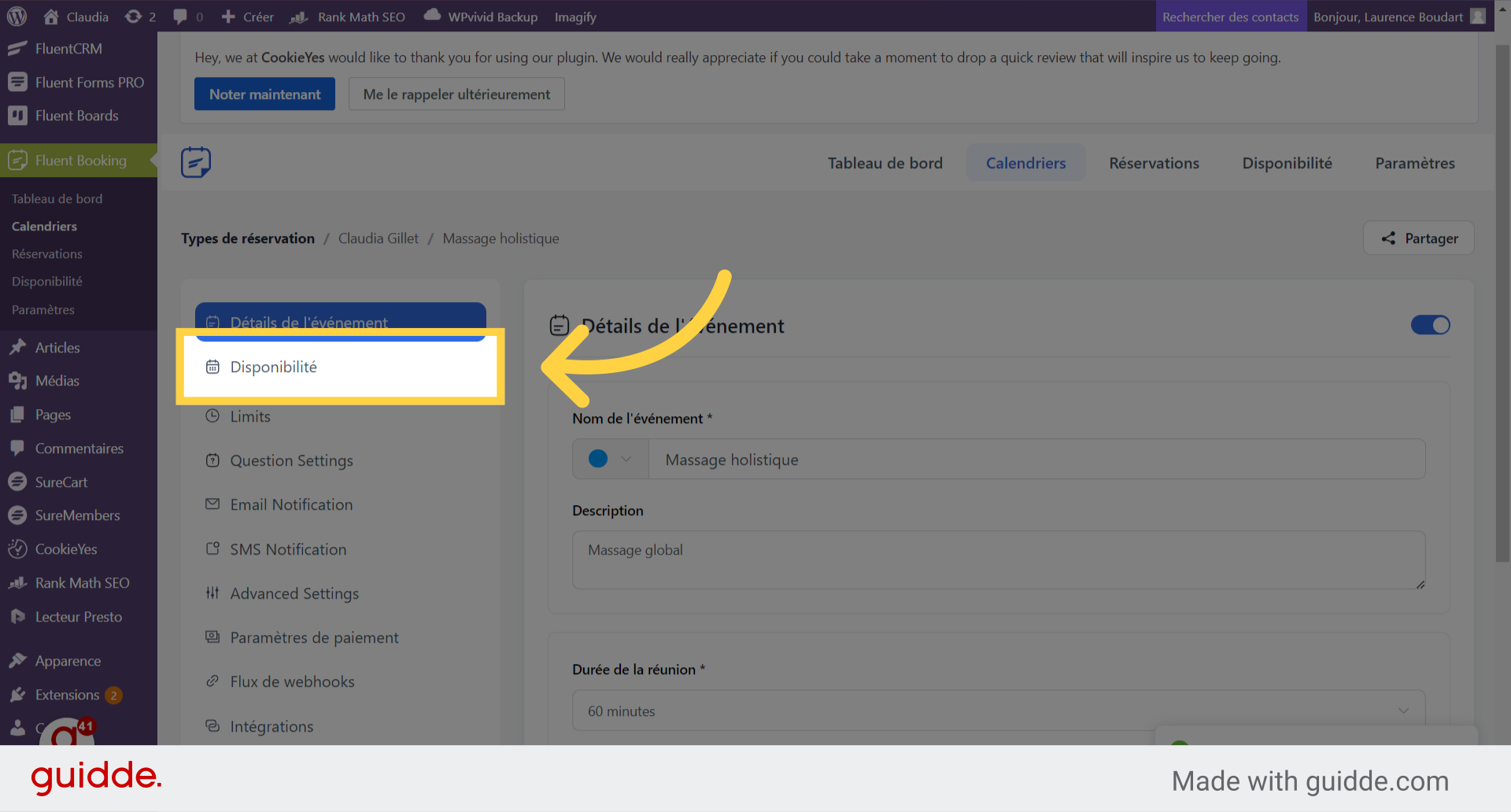Open the event color dropdown chevron
Image resolution: width=1511 pixels, height=812 pixels.
626,459
